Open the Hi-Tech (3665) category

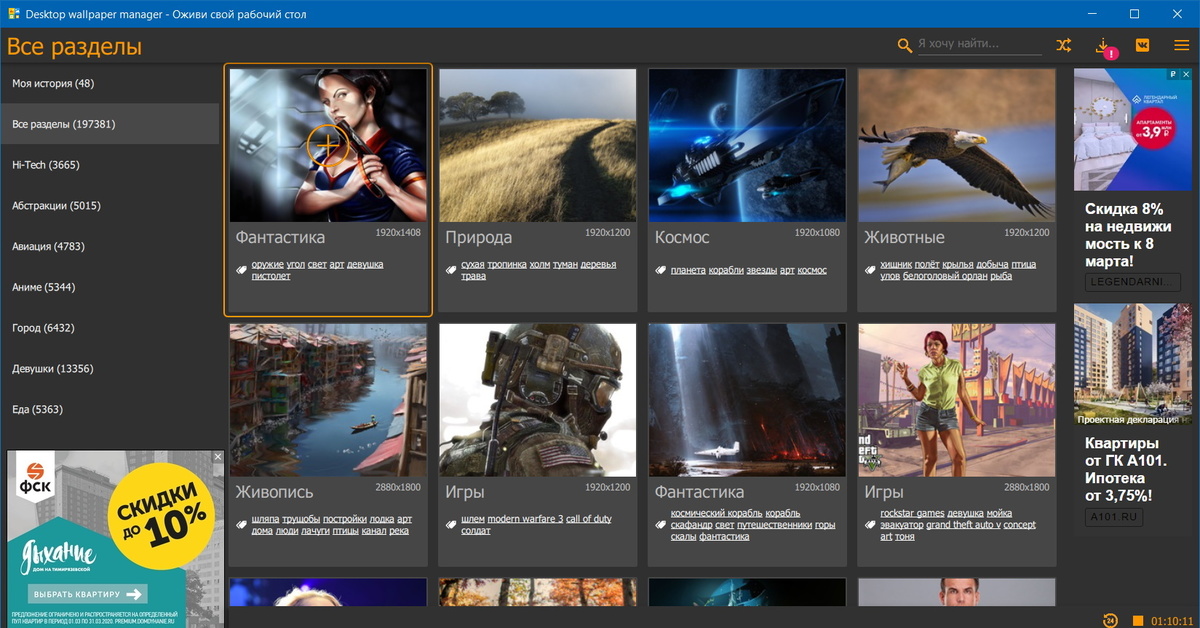pyautogui.click(x=110, y=165)
